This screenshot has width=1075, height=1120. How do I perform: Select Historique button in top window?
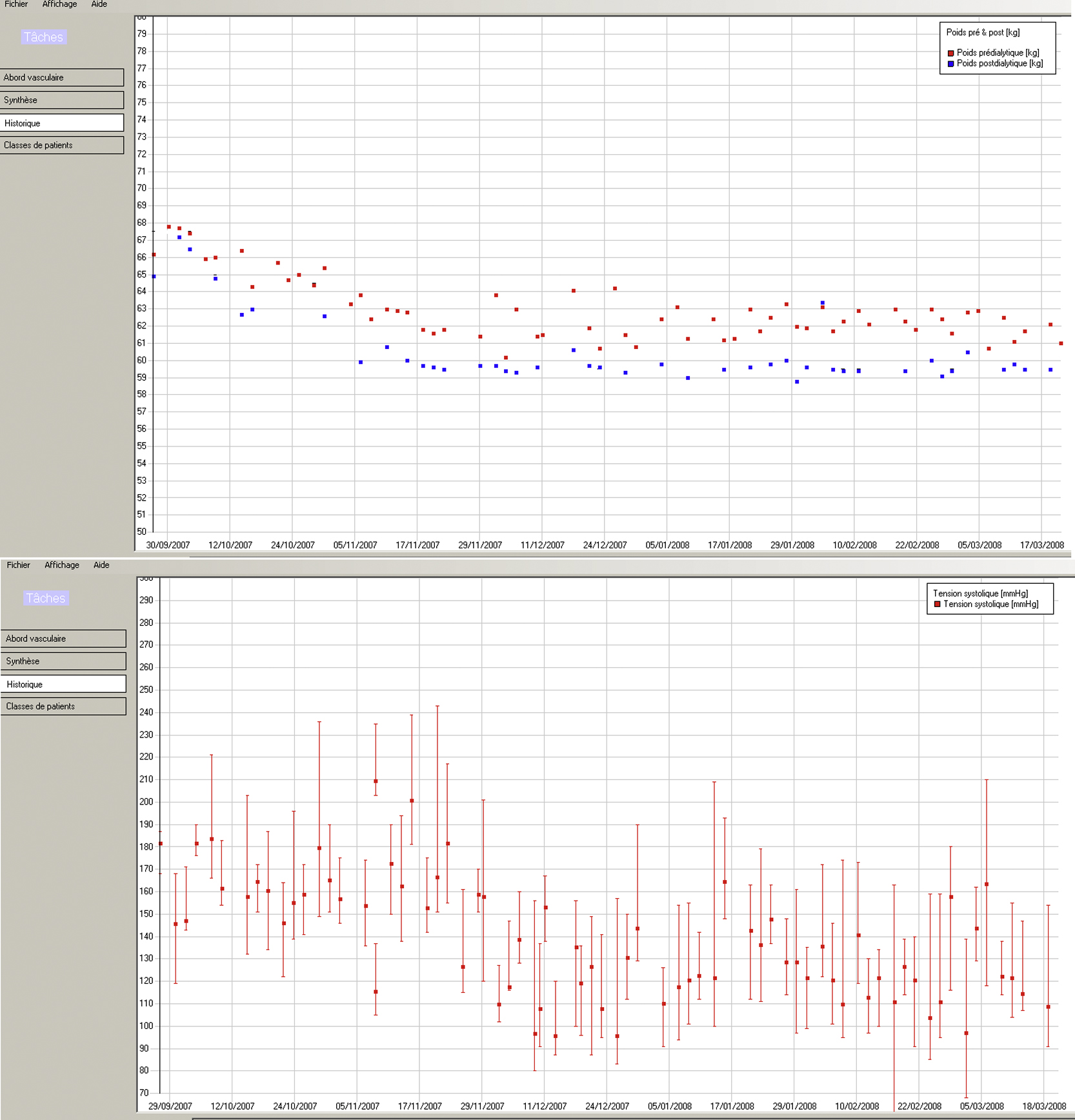(62, 123)
